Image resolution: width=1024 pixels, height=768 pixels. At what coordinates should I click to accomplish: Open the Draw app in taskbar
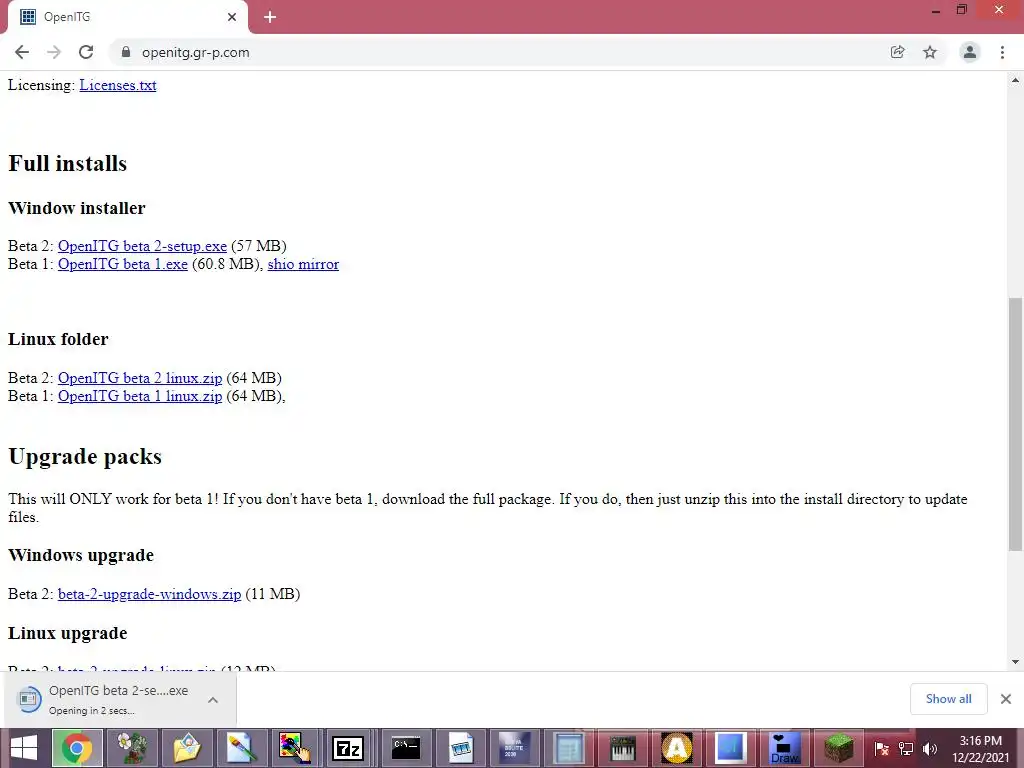[x=784, y=748]
